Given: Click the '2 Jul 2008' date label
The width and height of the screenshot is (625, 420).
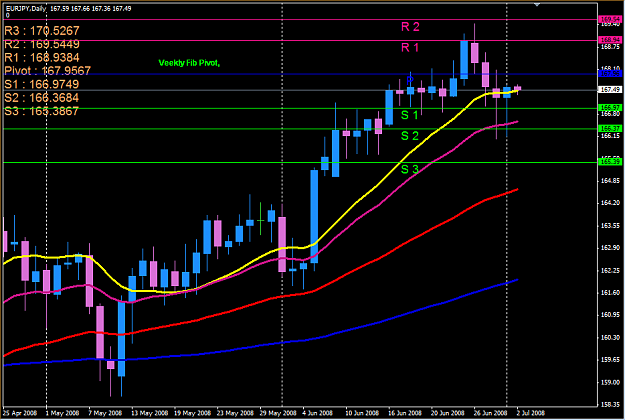Looking at the screenshot, I should (x=531, y=413).
